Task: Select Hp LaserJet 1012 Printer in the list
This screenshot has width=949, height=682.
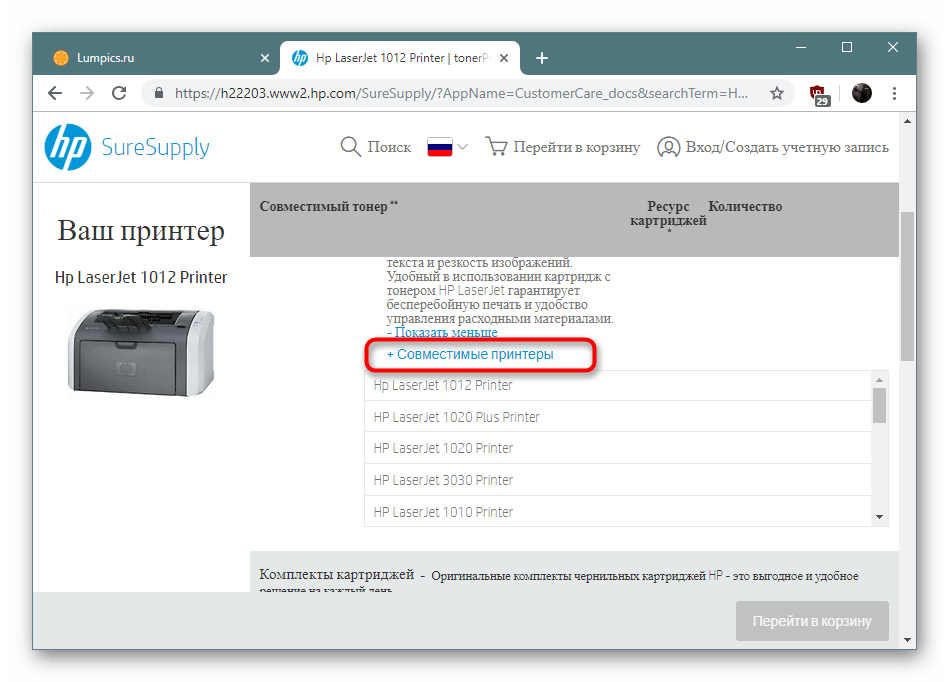Action: pos(617,385)
